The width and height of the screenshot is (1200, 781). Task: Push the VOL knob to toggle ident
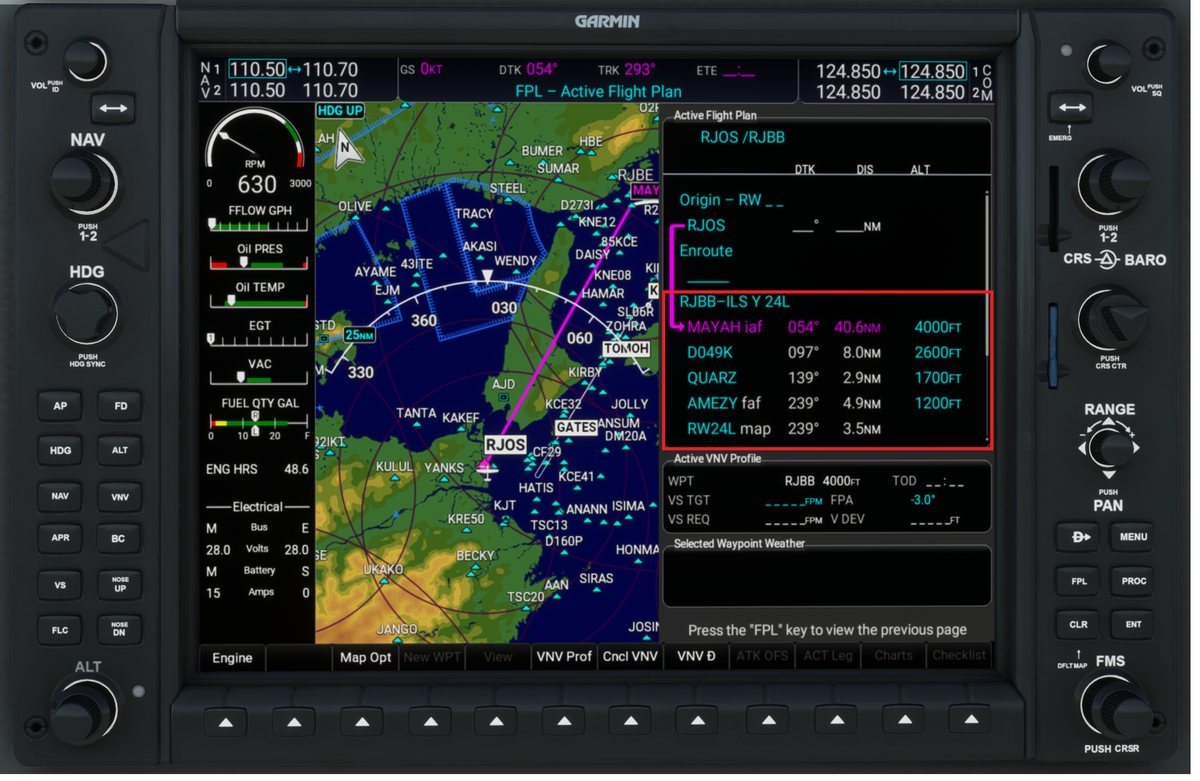click(x=86, y=60)
